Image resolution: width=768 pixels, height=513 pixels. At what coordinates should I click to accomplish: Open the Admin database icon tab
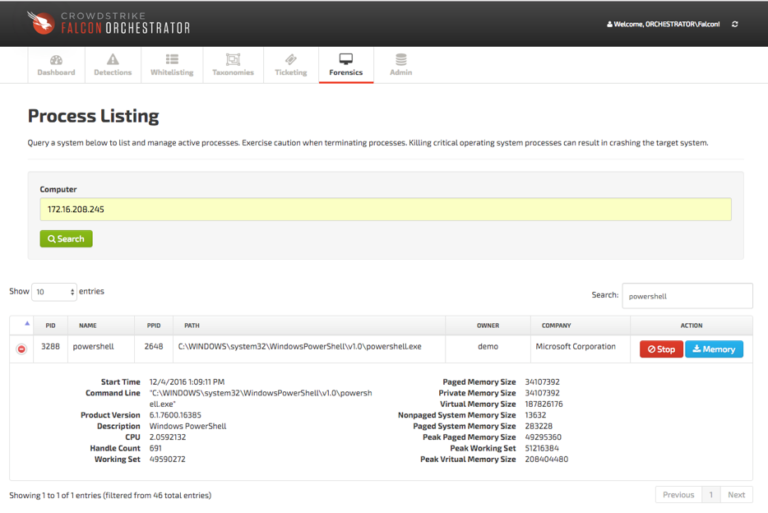pos(401,60)
